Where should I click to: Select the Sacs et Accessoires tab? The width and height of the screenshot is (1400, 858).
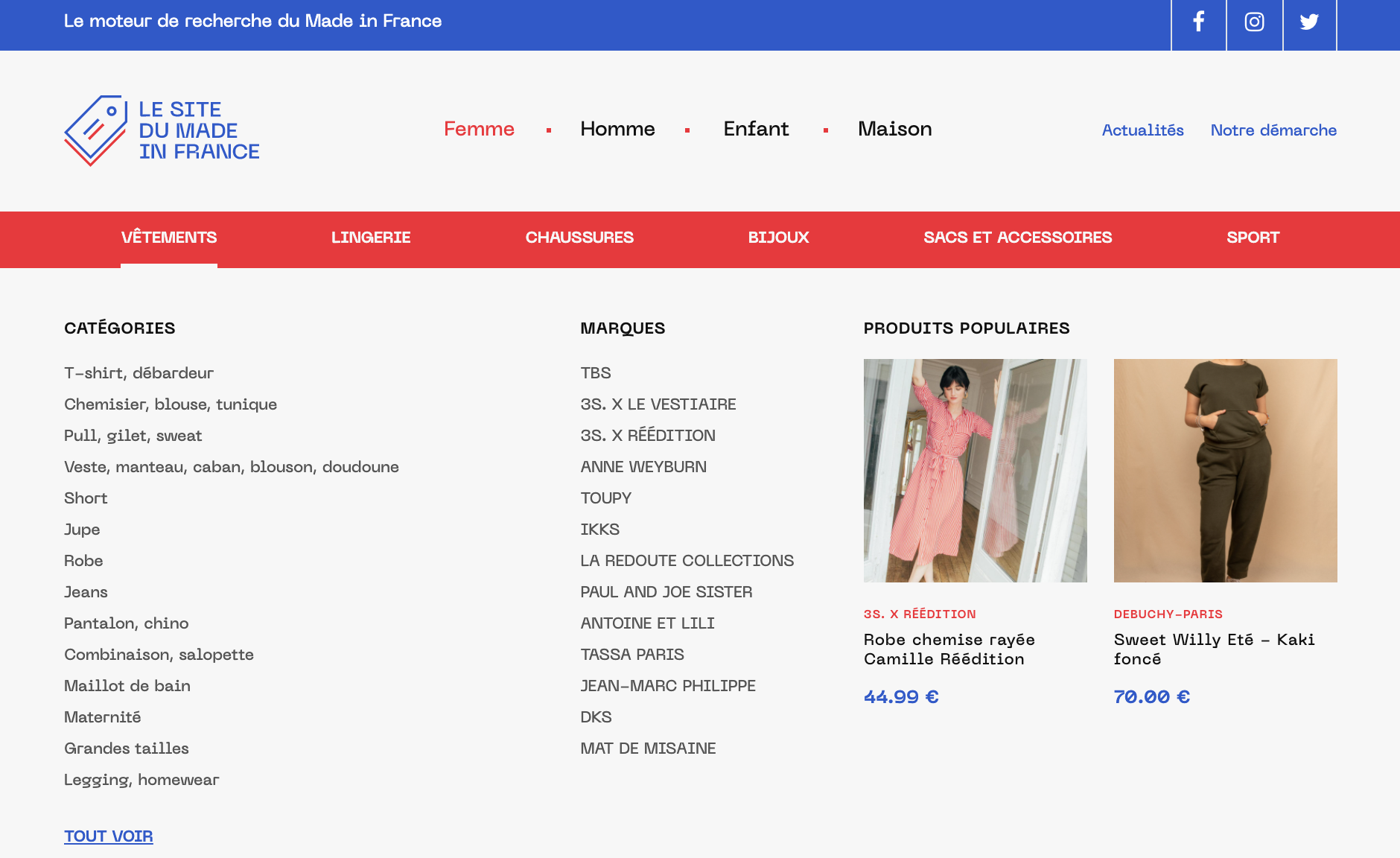[1017, 238]
